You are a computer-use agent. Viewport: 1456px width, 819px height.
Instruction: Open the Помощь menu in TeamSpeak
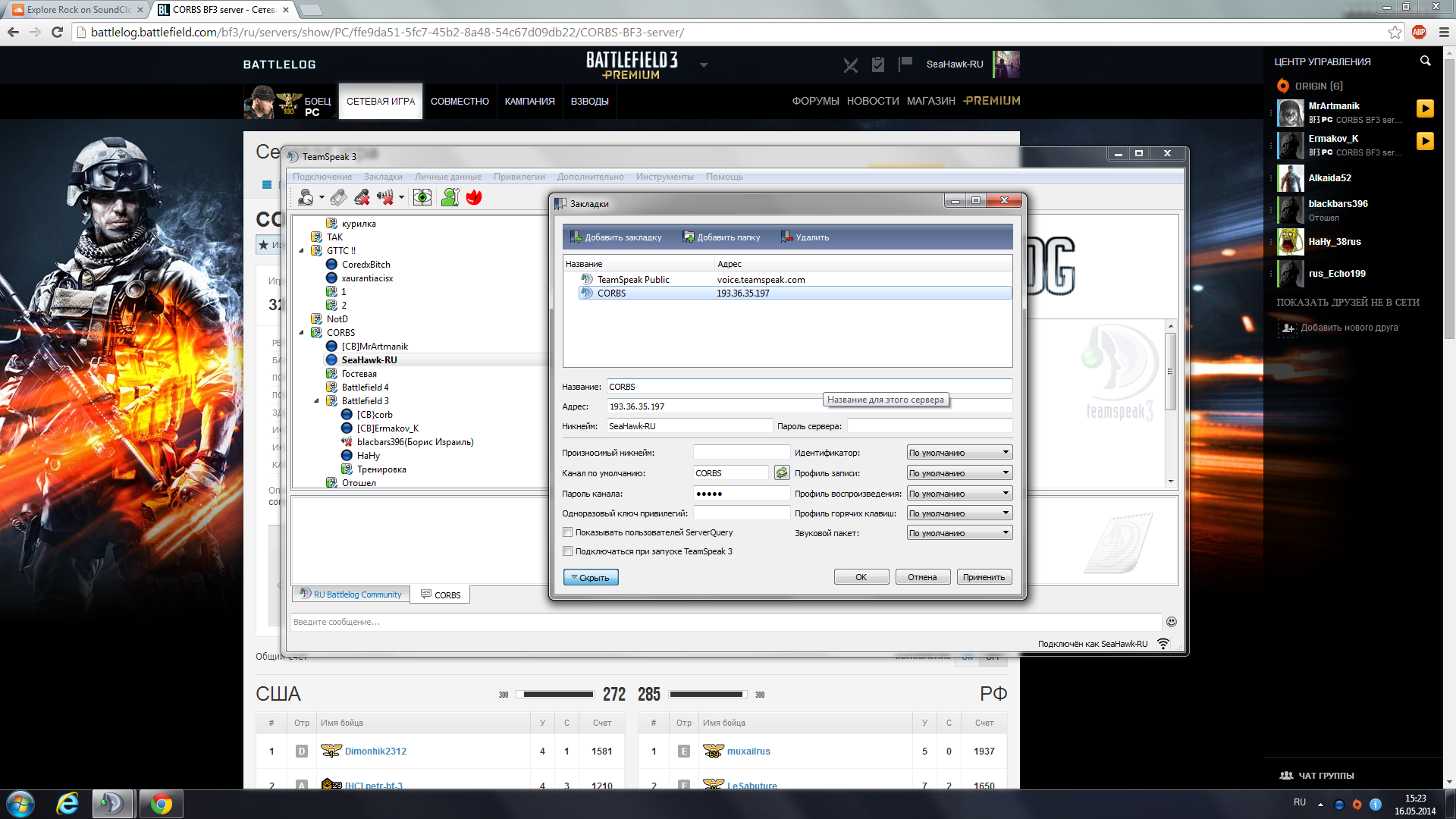(x=724, y=177)
